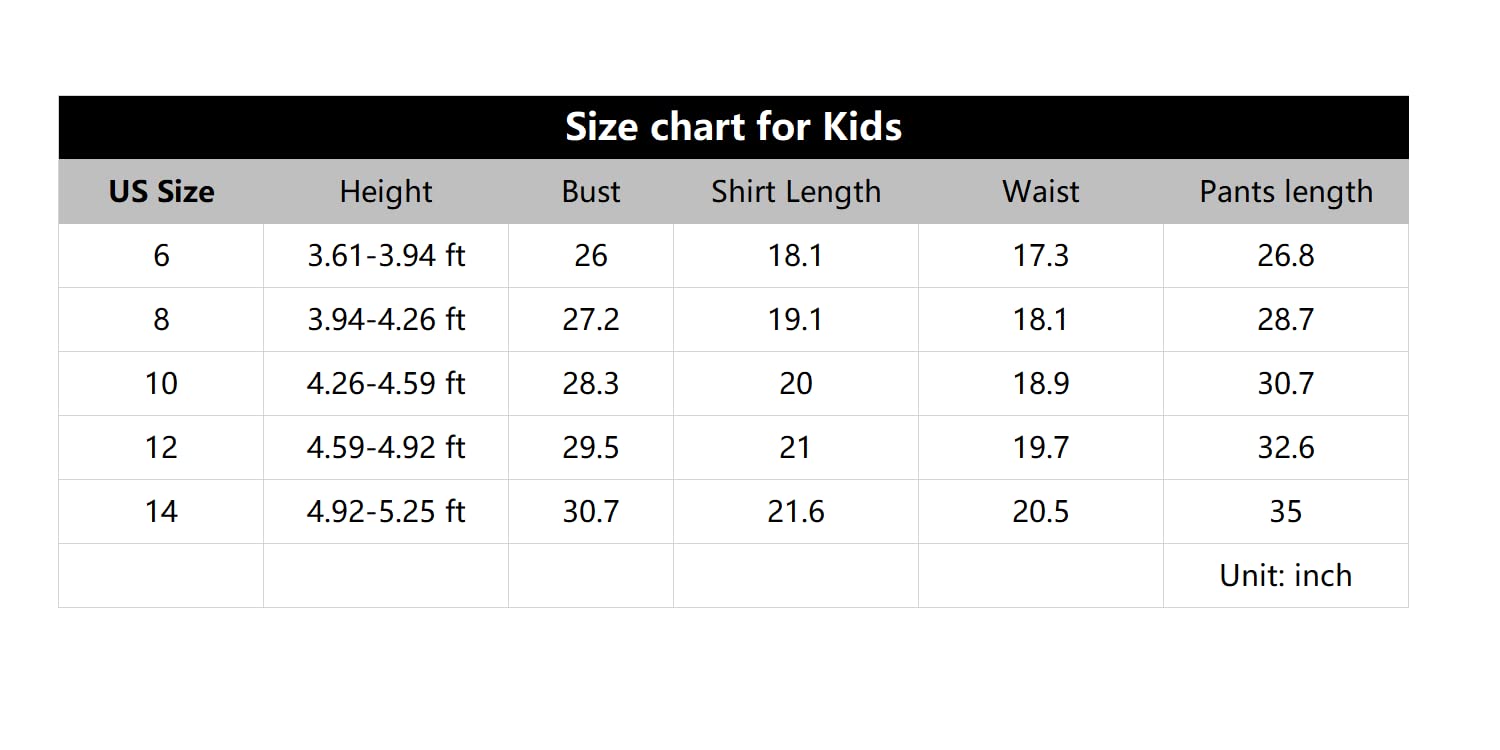Click the Height column header

386,192
